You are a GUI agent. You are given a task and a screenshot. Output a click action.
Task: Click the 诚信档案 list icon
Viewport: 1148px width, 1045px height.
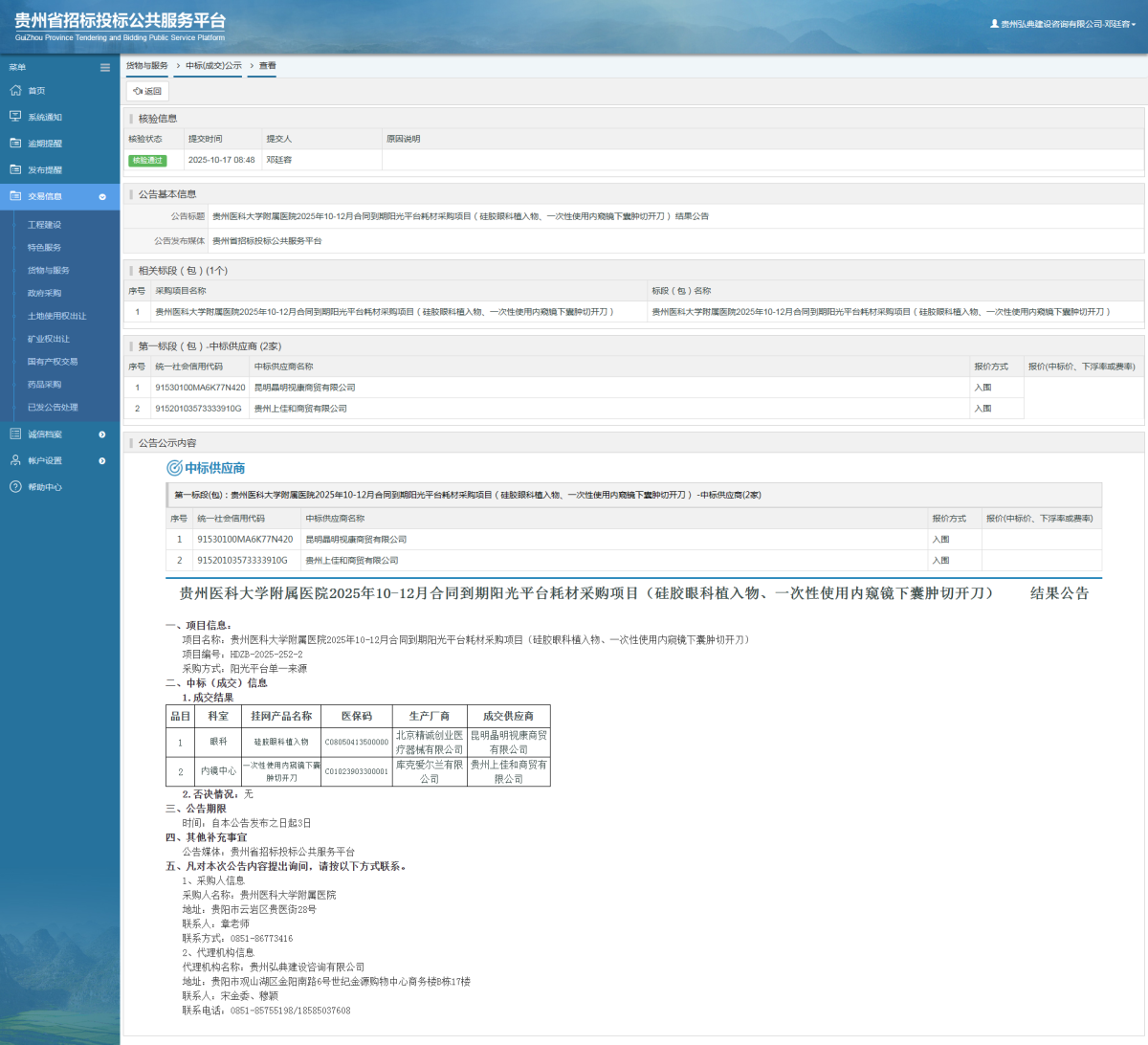[15, 434]
